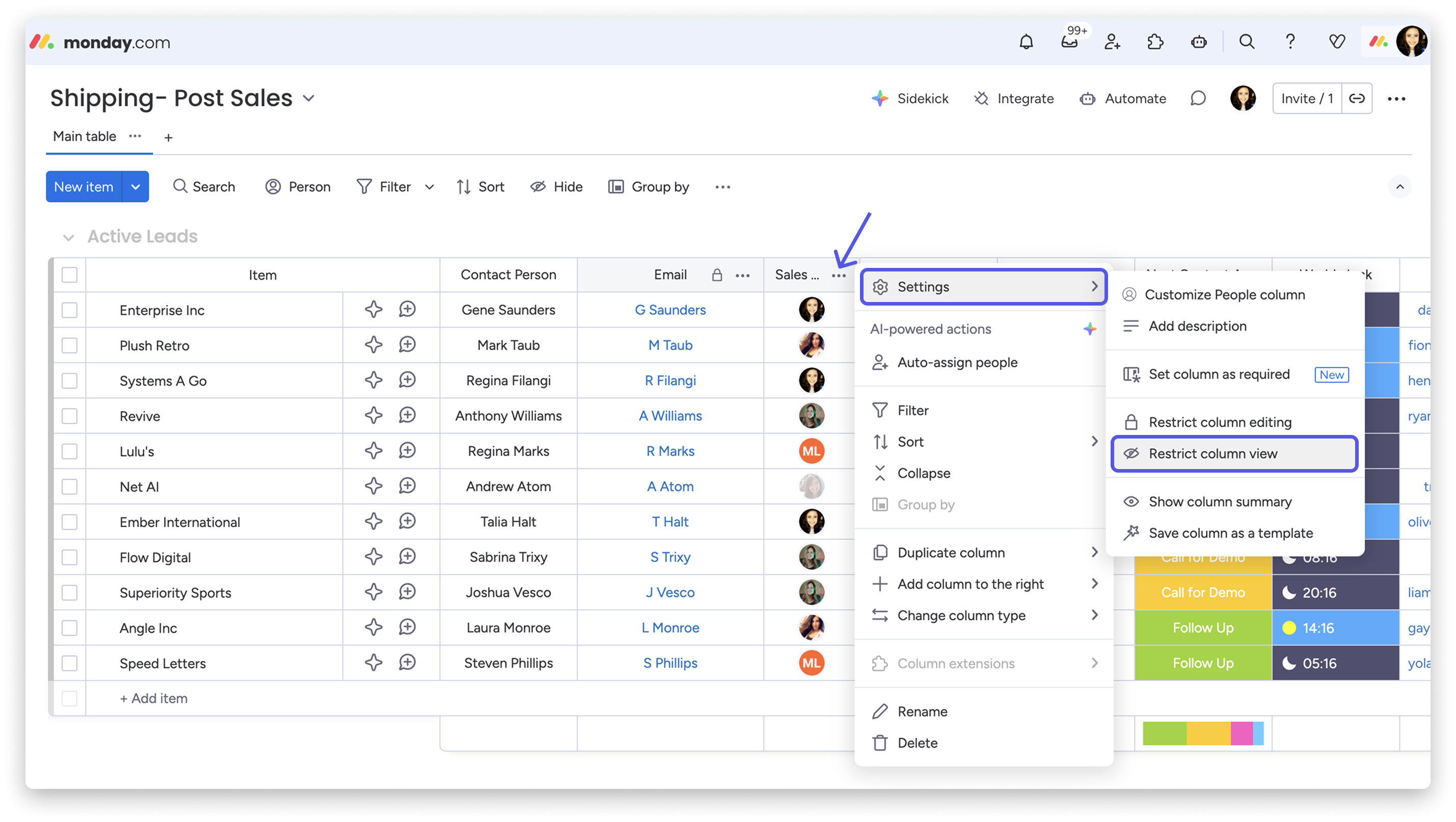Viewport: 1456px width, 822px height.
Task: Expand the Filter dropdown chevron
Action: tap(429, 187)
